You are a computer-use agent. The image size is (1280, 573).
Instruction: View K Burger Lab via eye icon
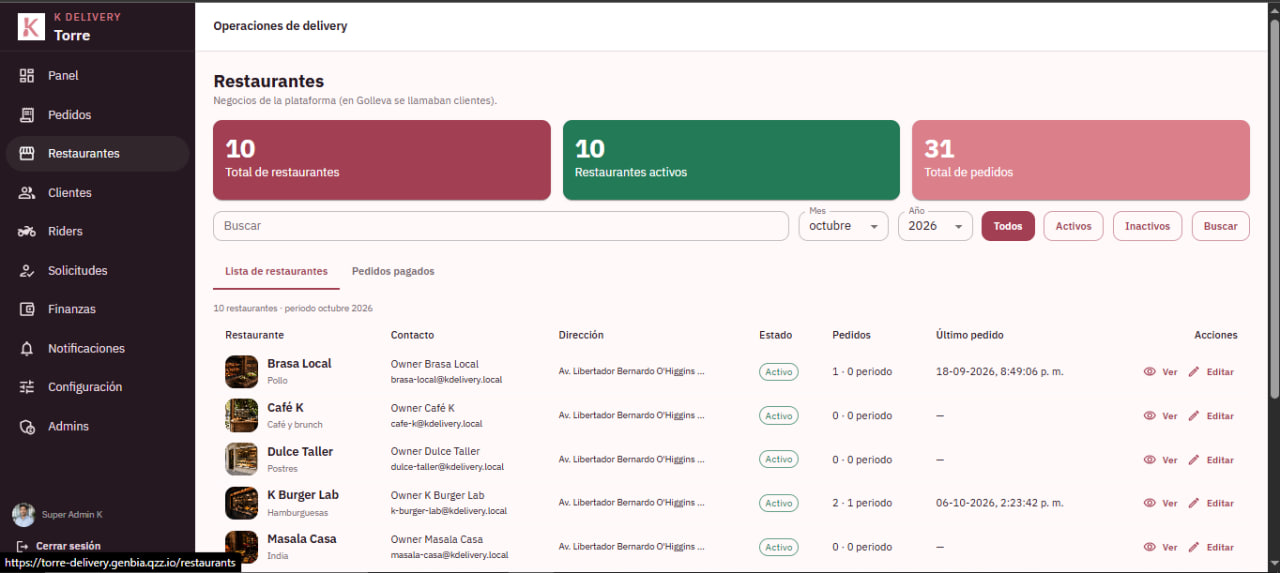[x=1150, y=503]
